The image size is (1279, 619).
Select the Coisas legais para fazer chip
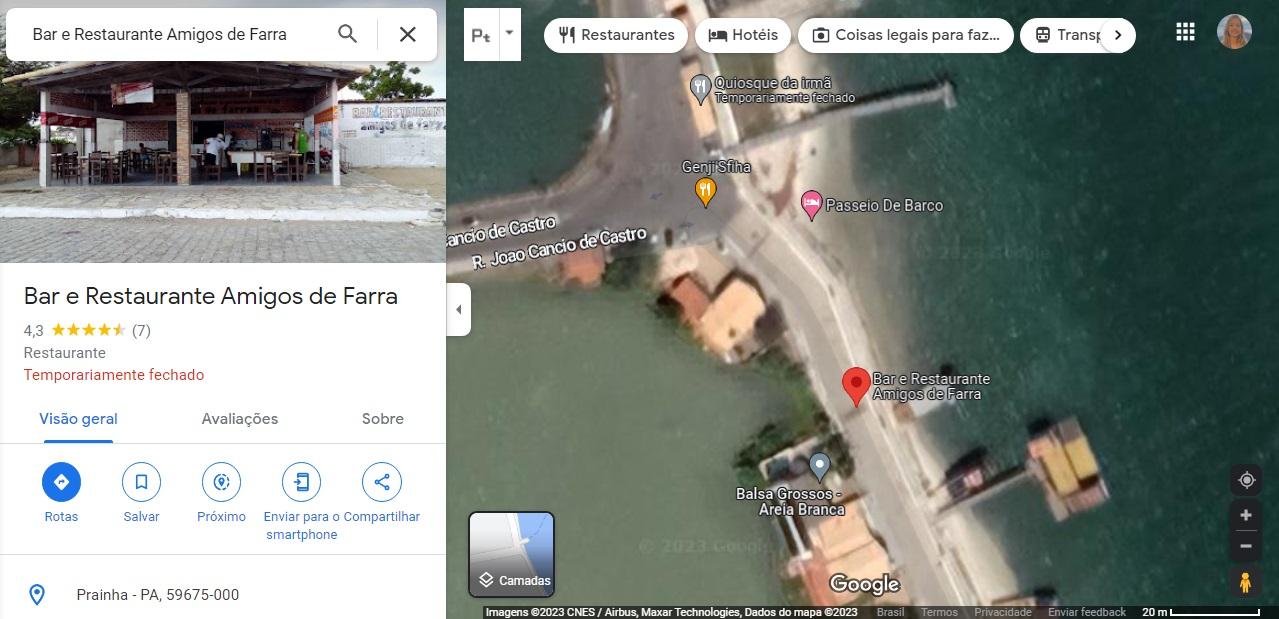tap(906, 35)
